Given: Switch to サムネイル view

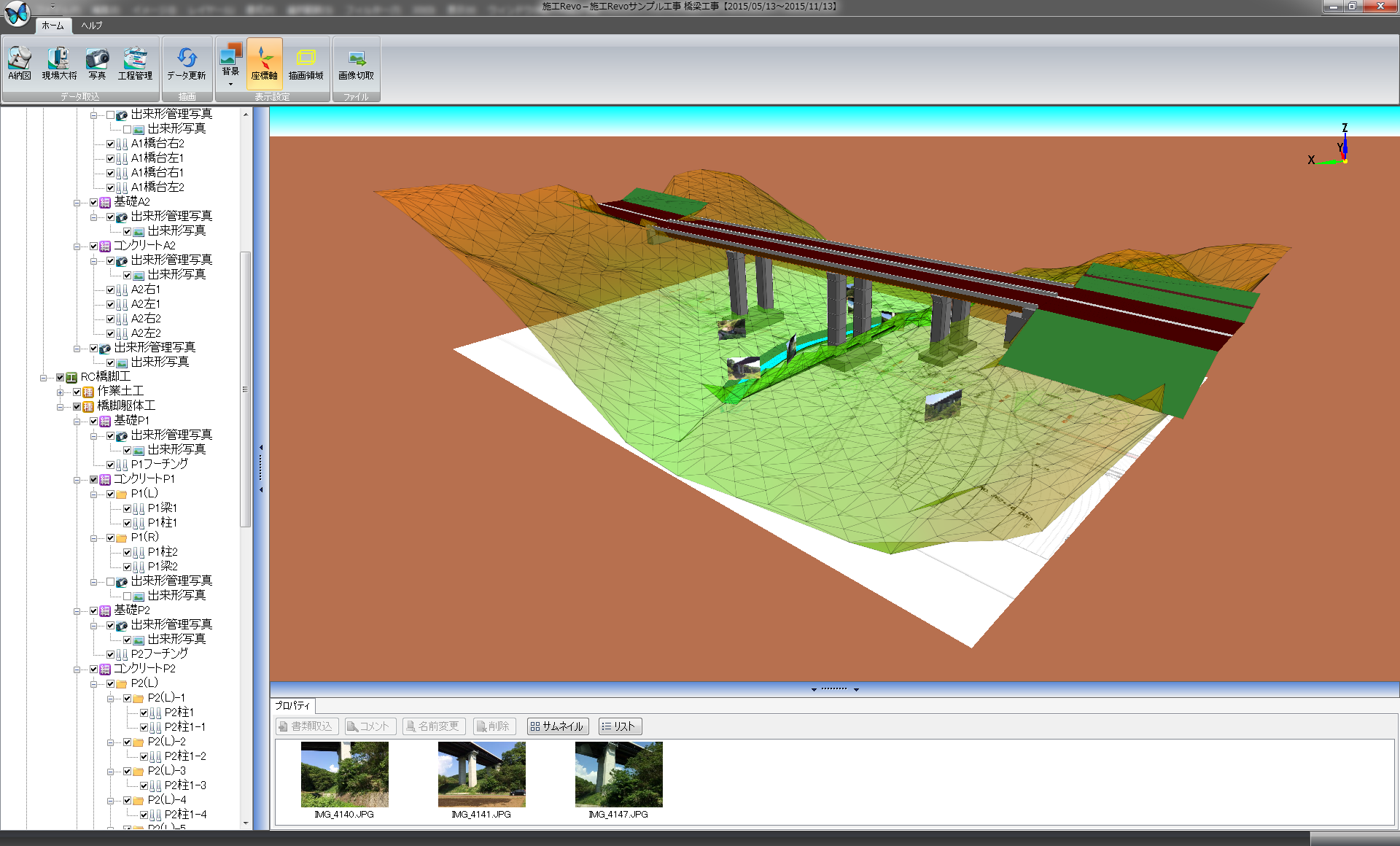Looking at the screenshot, I should click(557, 726).
